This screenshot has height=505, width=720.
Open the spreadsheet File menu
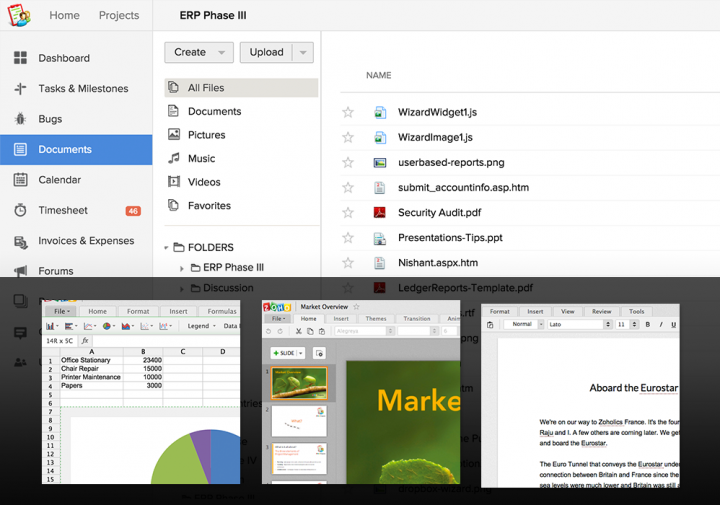pyautogui.click(x=62, y=311)
